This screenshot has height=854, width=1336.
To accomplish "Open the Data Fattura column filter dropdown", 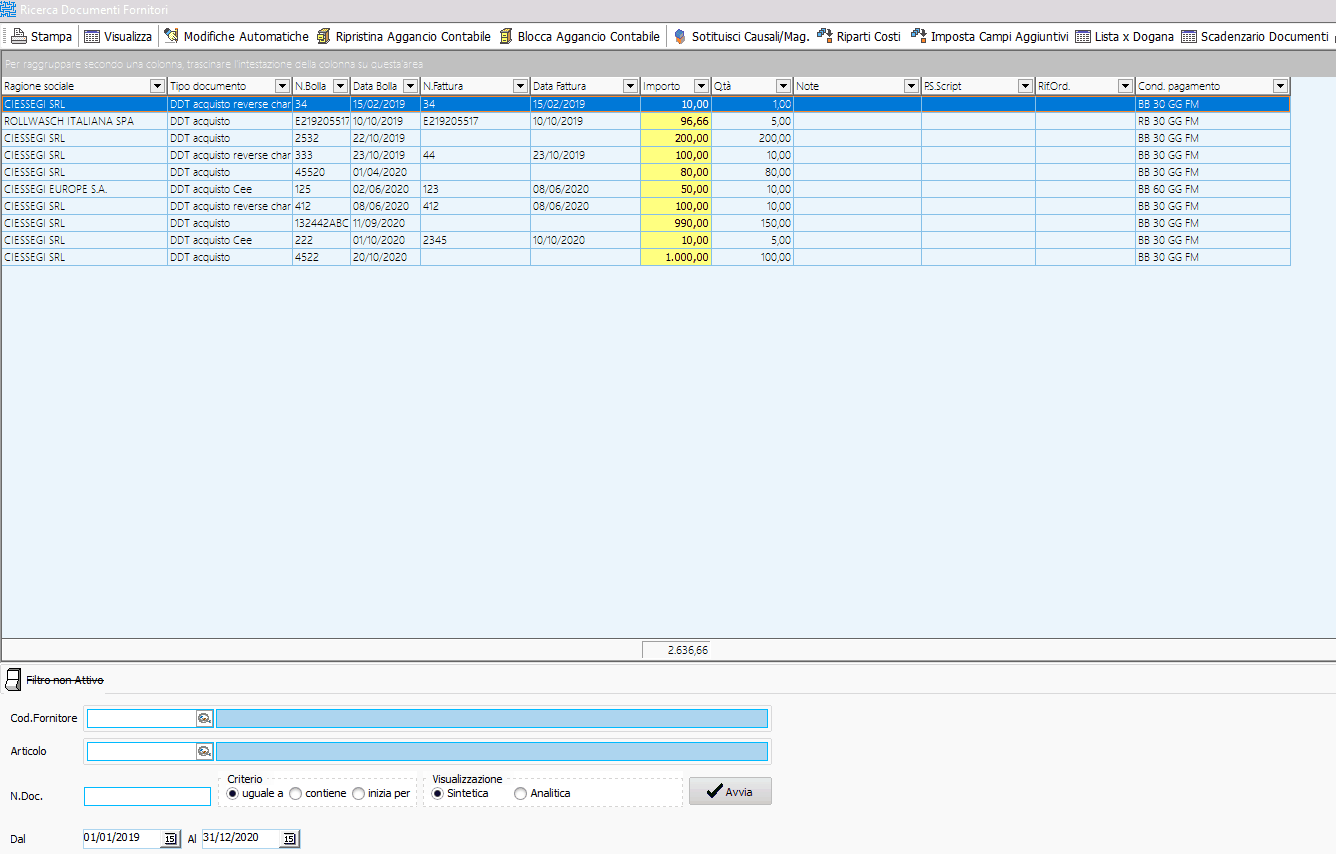I will pyautogui.click(x=630, y=86).
